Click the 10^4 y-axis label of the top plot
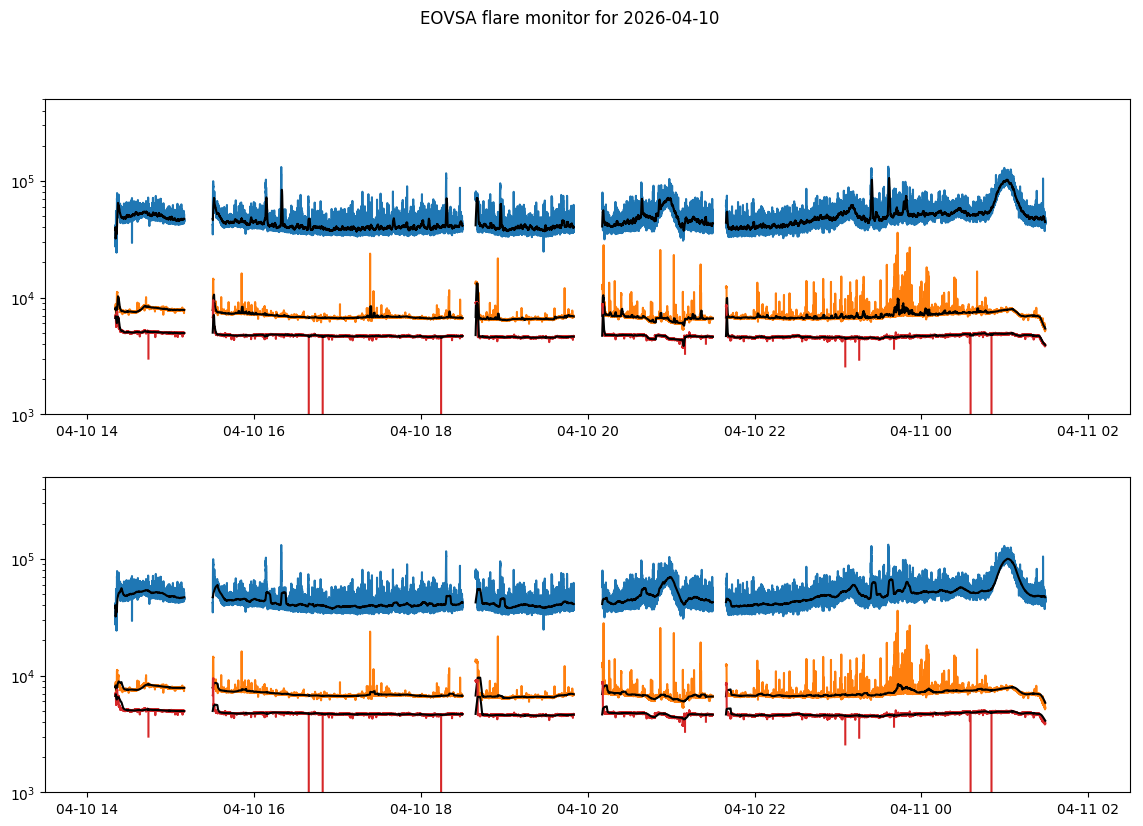Viewport: 1143px width, 826px height. pos(23,299)
